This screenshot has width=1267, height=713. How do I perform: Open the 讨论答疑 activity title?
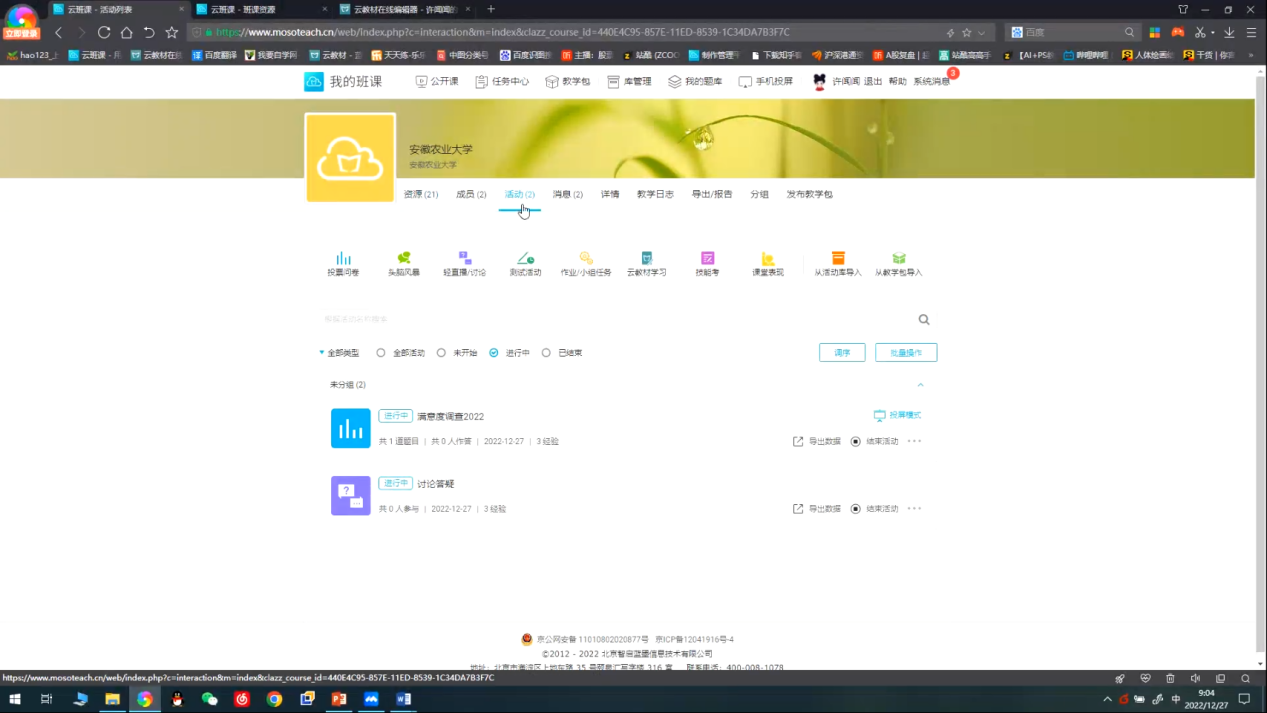(435, 484)
